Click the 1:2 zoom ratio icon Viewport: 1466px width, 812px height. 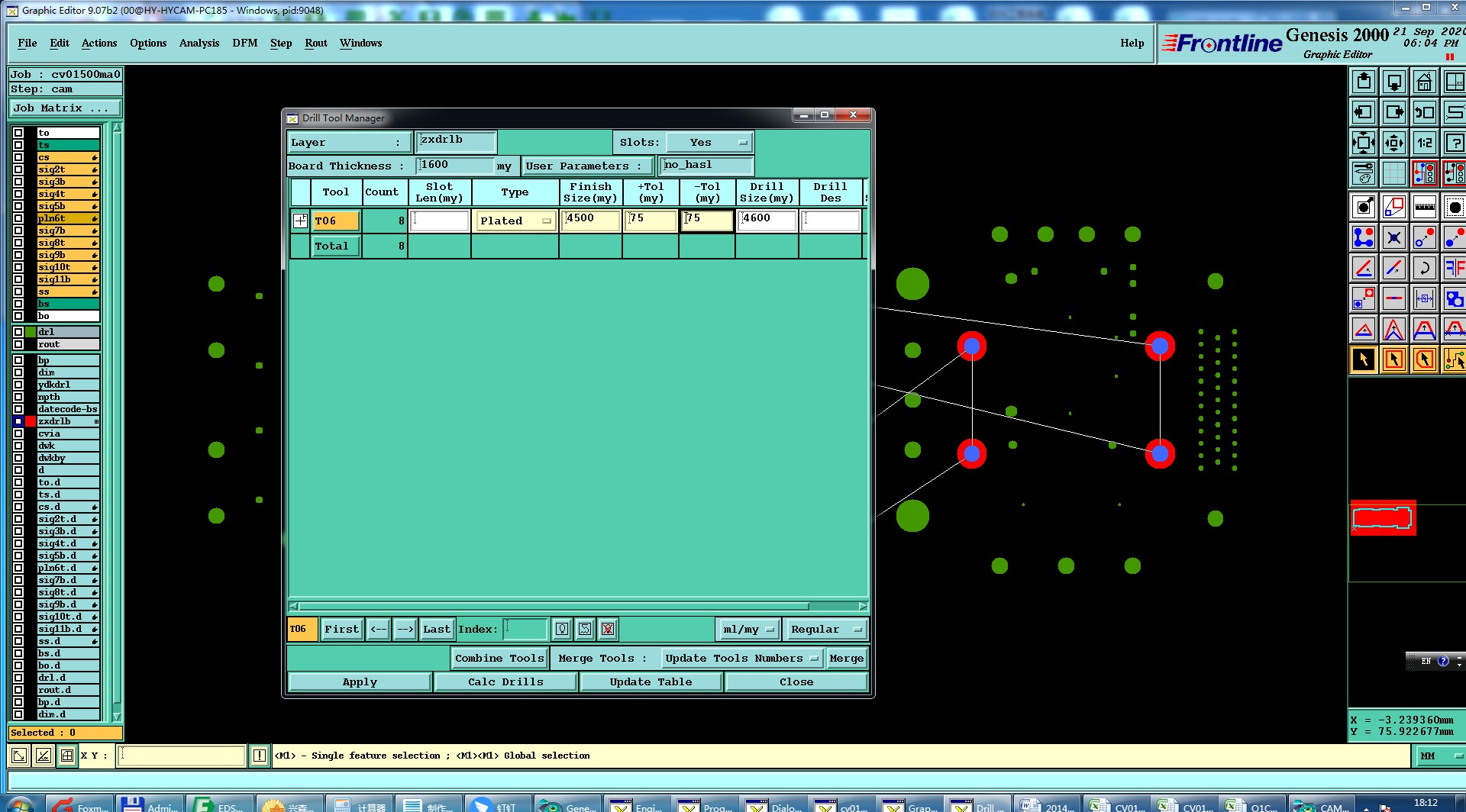(x=1425, y=143)
